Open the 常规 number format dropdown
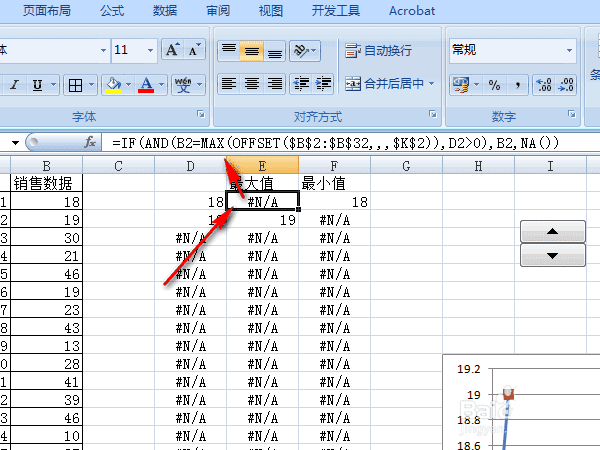The height and width of the screenshot is (450, 600). (569, 50)
